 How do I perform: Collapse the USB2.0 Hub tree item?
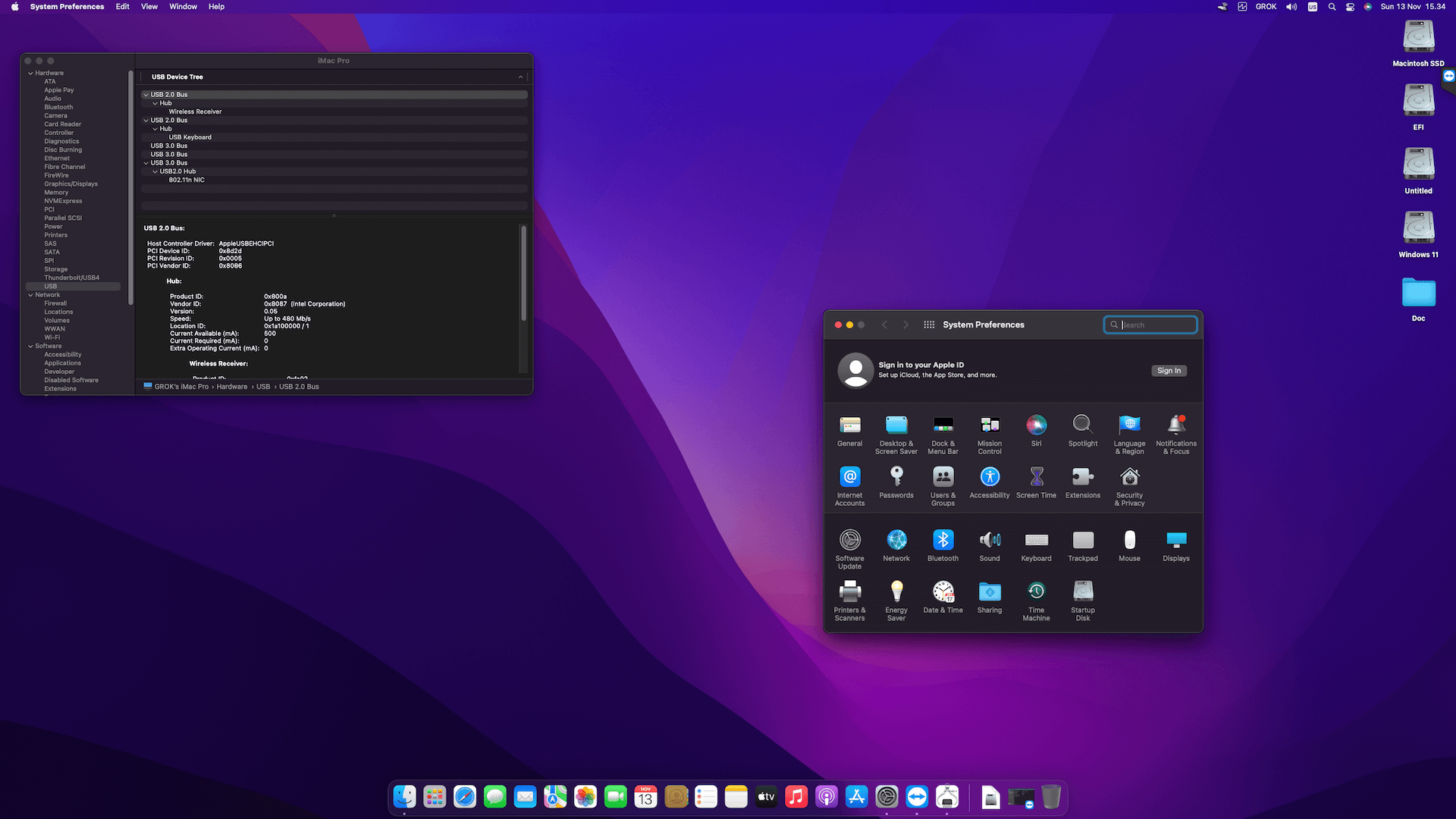pos(155,171)
